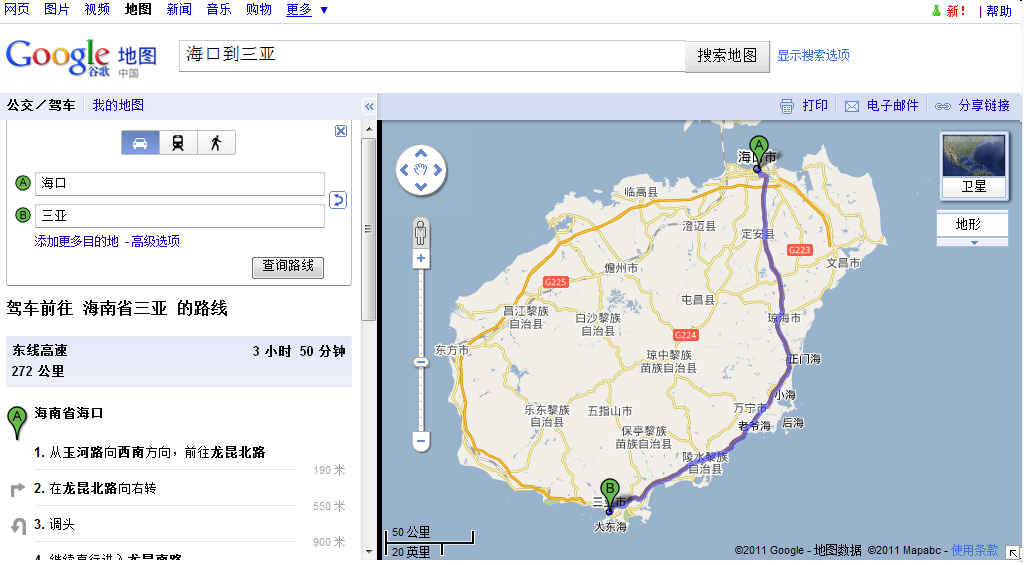
Task: Collapse the left side panel with arrows
Action: (x=369, y=106)
